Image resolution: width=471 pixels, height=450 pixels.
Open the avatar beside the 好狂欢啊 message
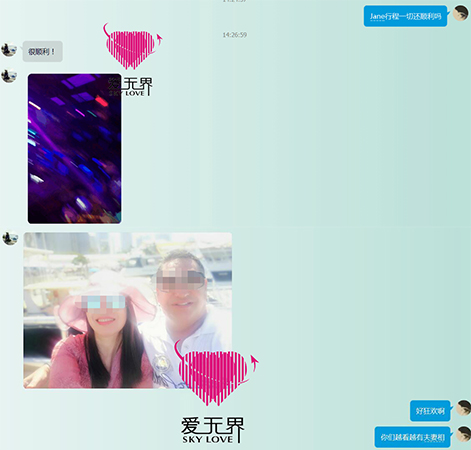pos(464,408)
